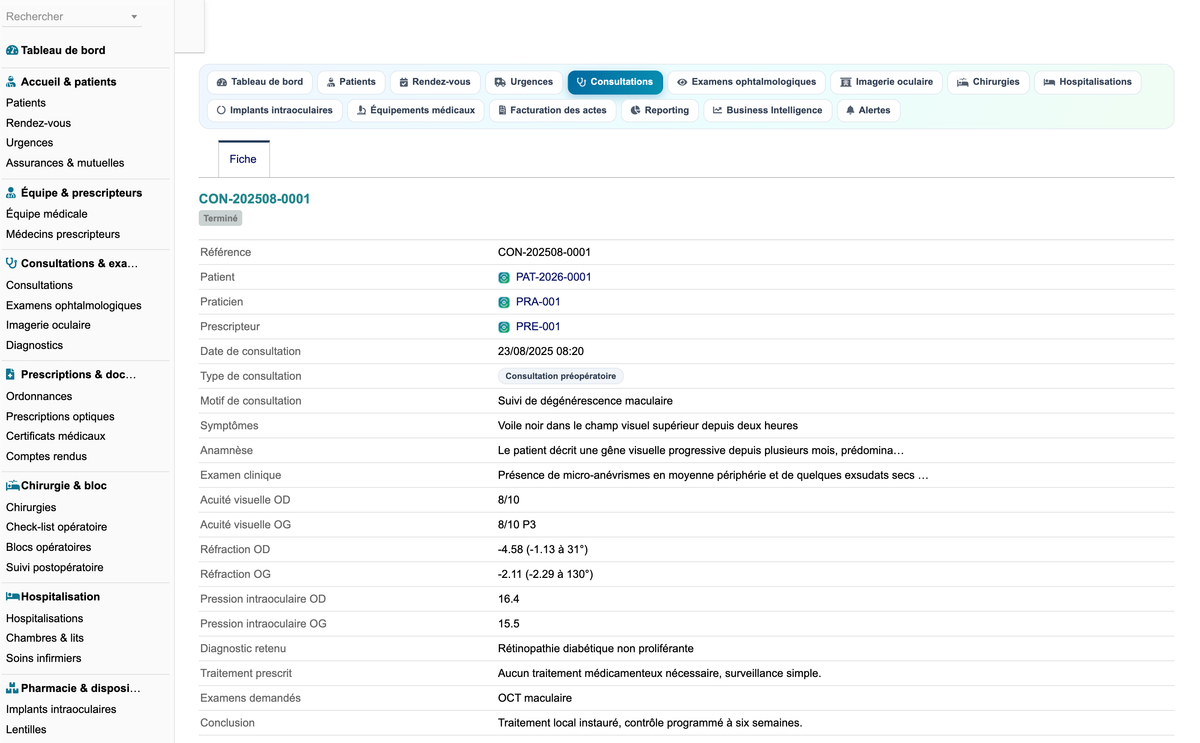The height and width of the screenshot is (743, 1200).
Task: Click the Chirurgie & bloc bed icon
Action: pyautogui.click(x=13, y=486)
